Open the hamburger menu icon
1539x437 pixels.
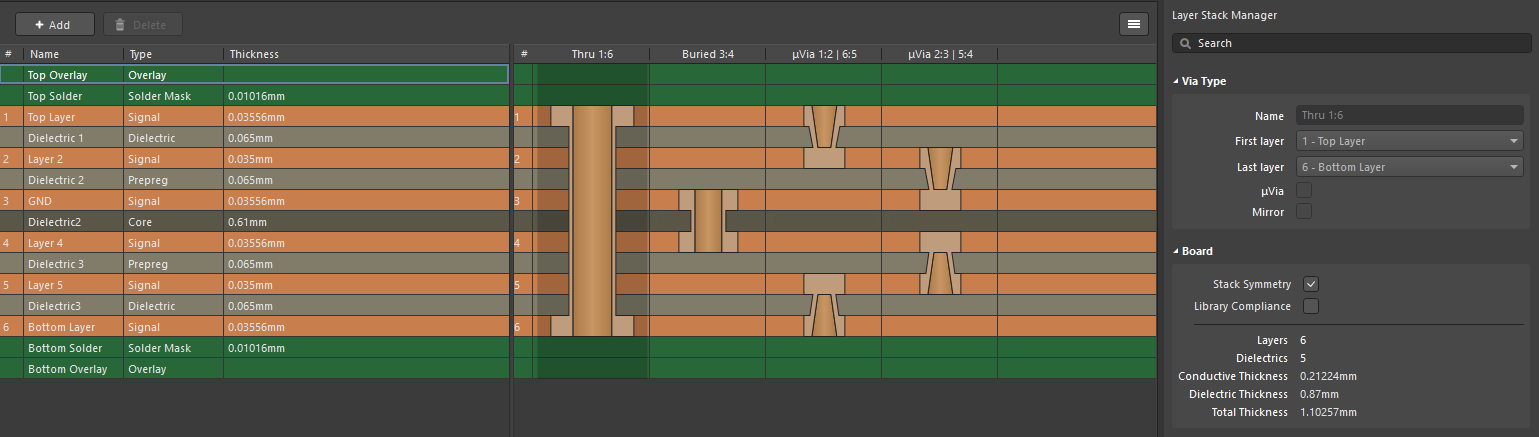pyautogui.click(x=1133, y=24)
